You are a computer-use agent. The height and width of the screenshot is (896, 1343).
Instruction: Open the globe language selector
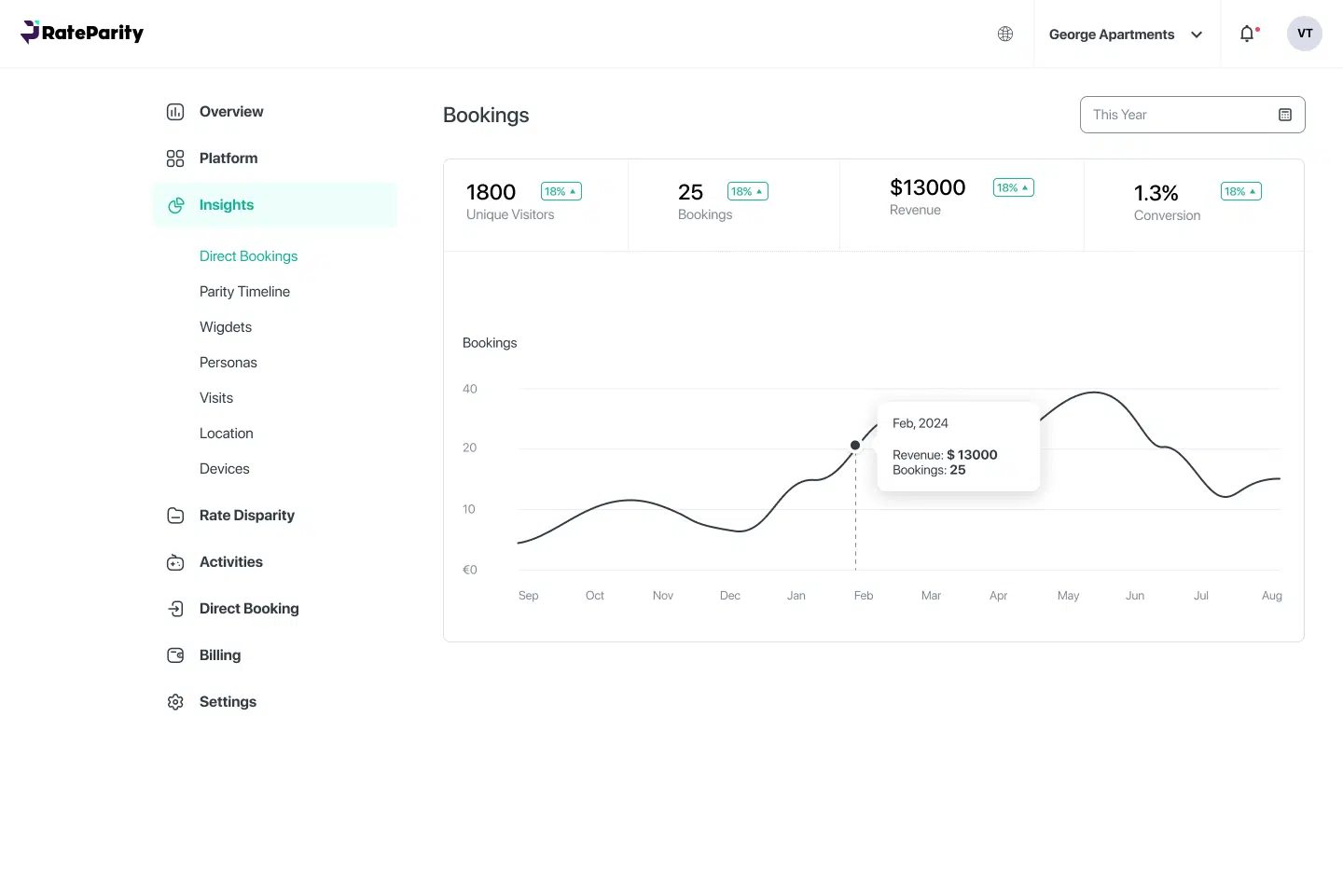[1005, 34]
